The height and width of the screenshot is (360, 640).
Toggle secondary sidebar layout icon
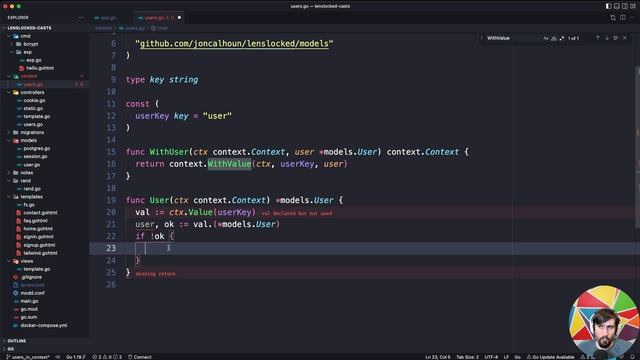coord(624,6)
